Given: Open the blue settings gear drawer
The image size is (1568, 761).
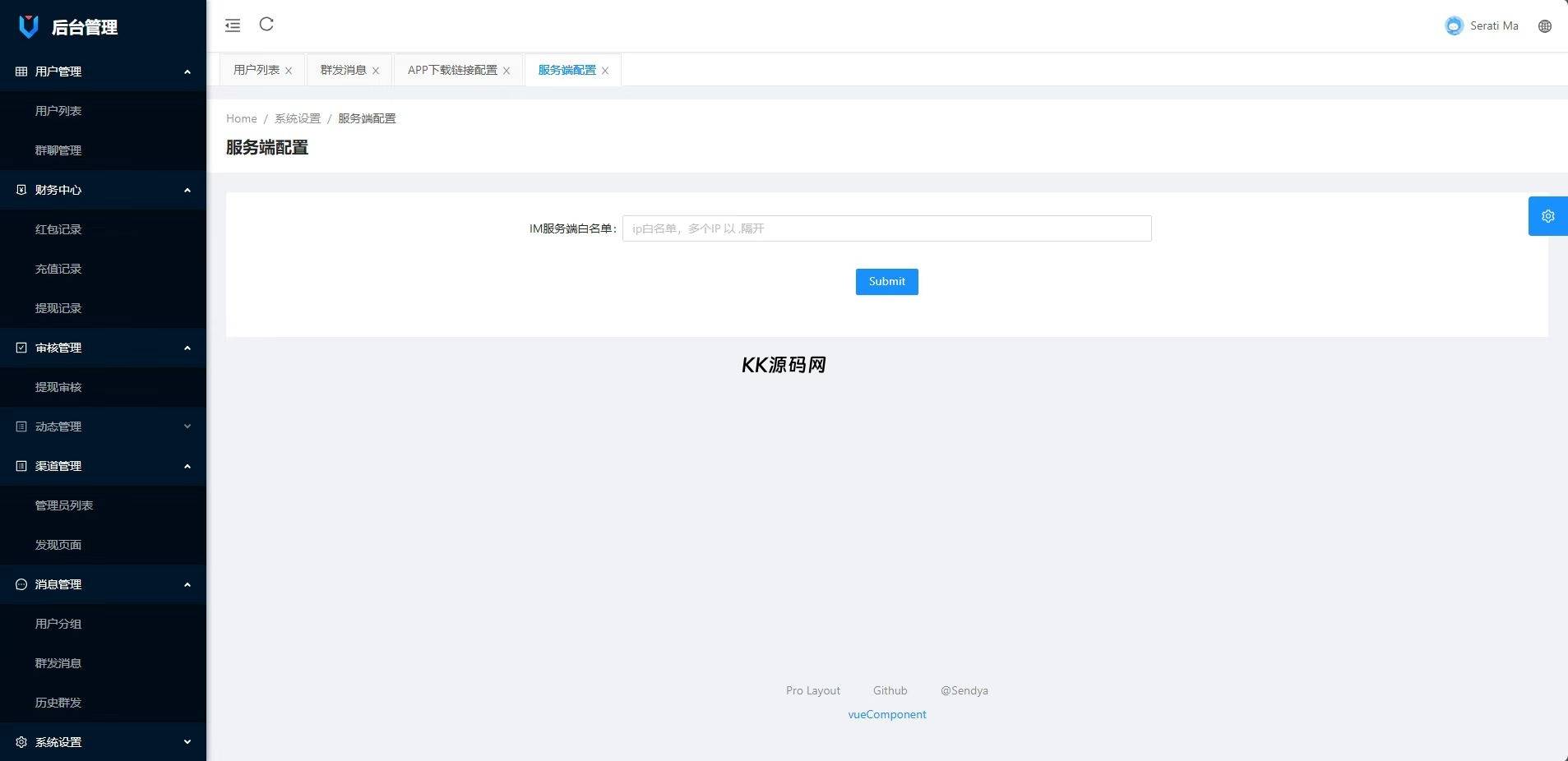Looking at the screenshot, I should coord(1547,216).
